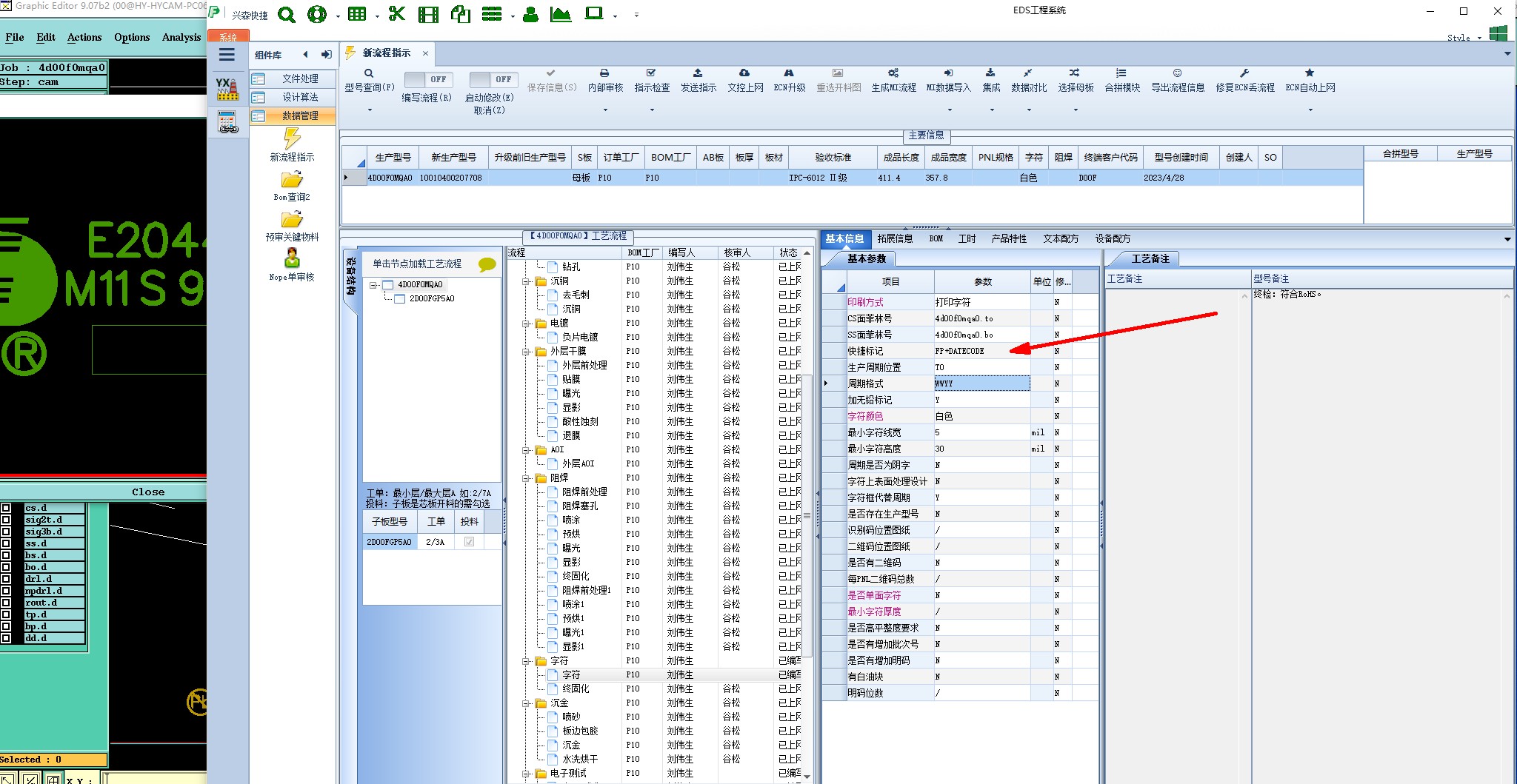Viewport: 1517px width, 784px height.
Task: Open the File menu in Graphic Editor
Action: [x=15, y=37]
